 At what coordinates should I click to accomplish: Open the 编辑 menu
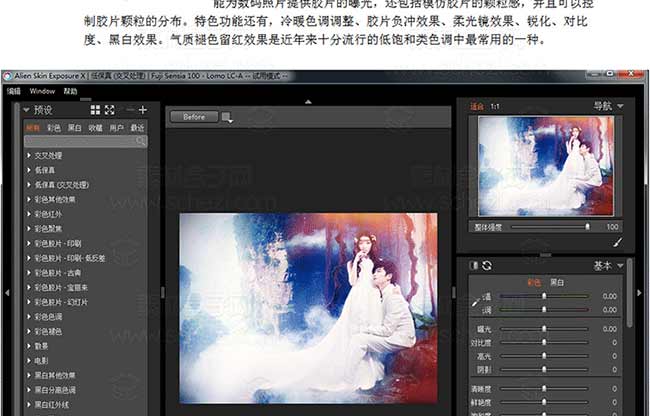tap(14, 91)
